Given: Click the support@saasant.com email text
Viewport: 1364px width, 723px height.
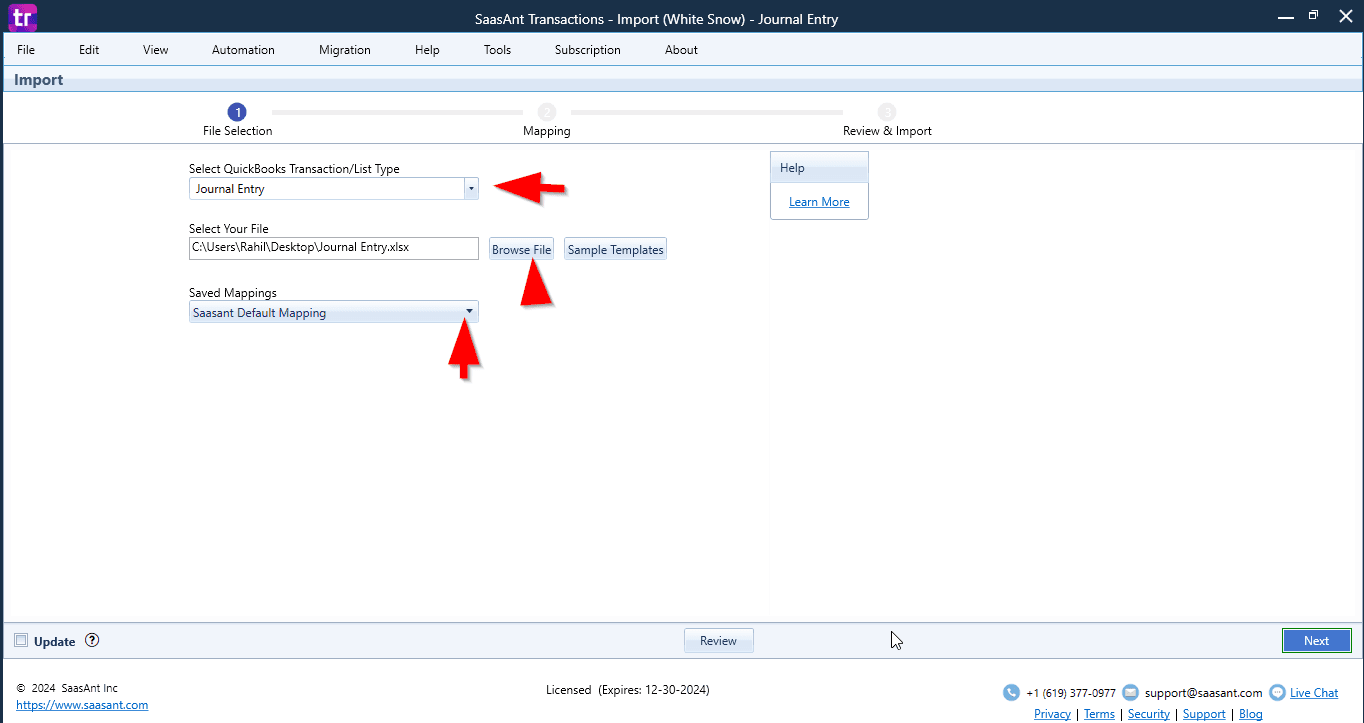Looking at the screenshot, I should tap(1204, 693).
